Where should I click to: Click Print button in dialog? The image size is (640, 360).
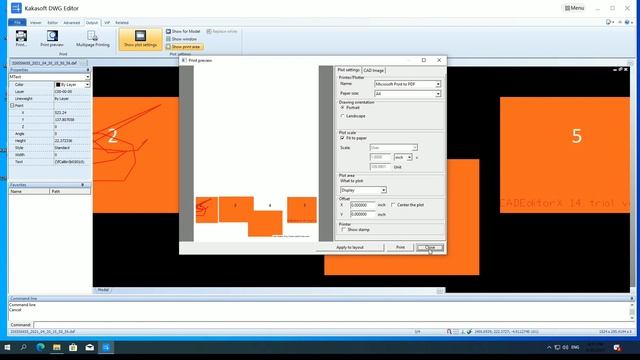click(x=400, y=247)
